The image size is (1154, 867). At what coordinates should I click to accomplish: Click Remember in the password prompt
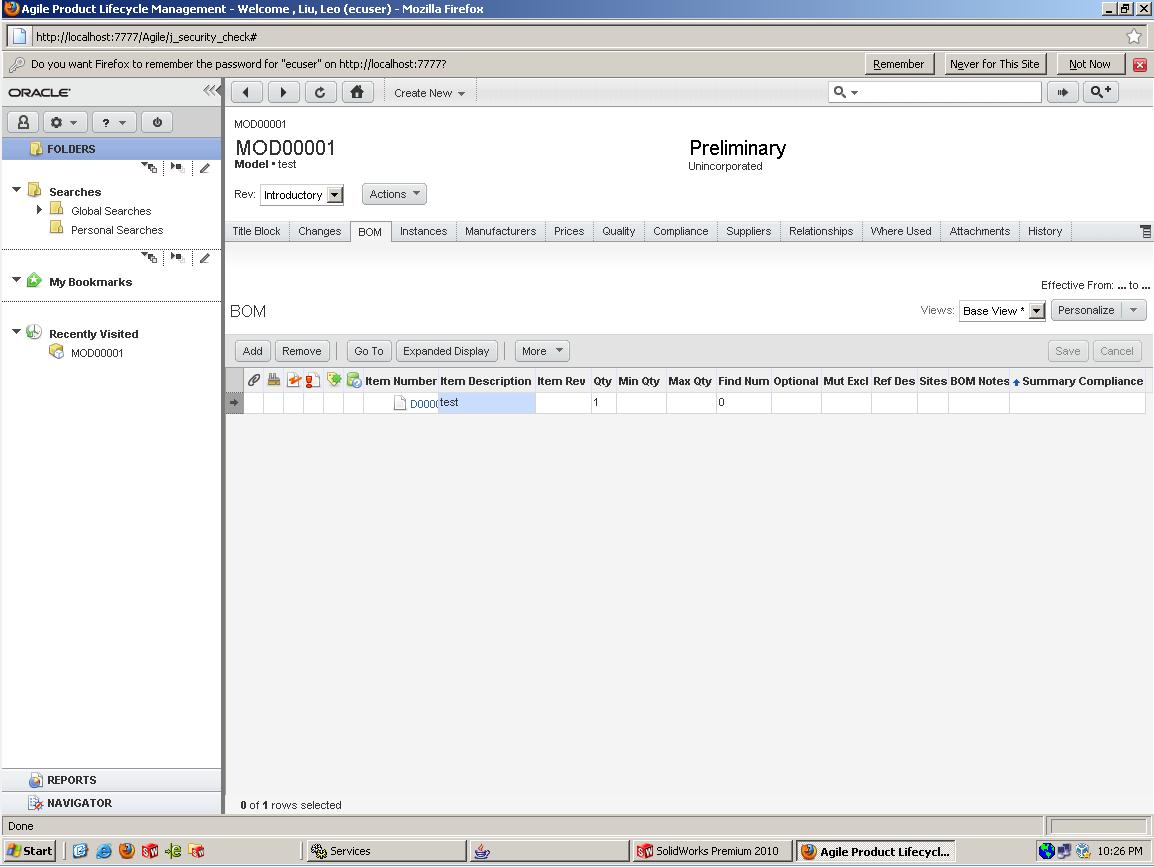pos(899,64)
